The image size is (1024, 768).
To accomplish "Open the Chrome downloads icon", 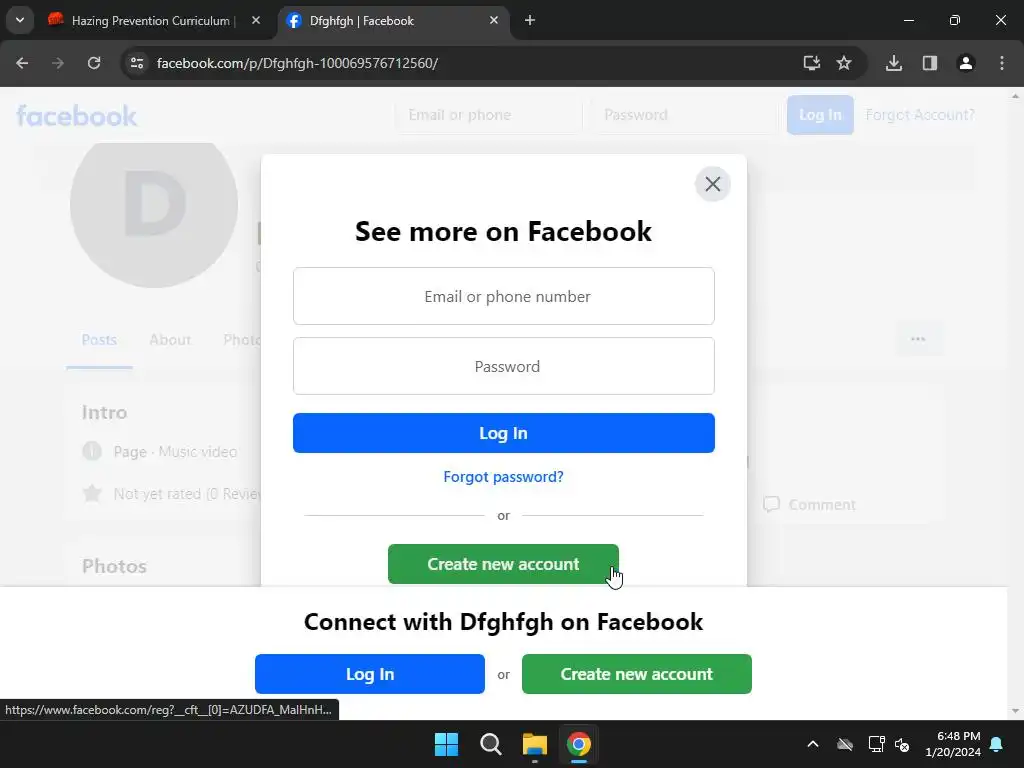I will tap(894, 63).
